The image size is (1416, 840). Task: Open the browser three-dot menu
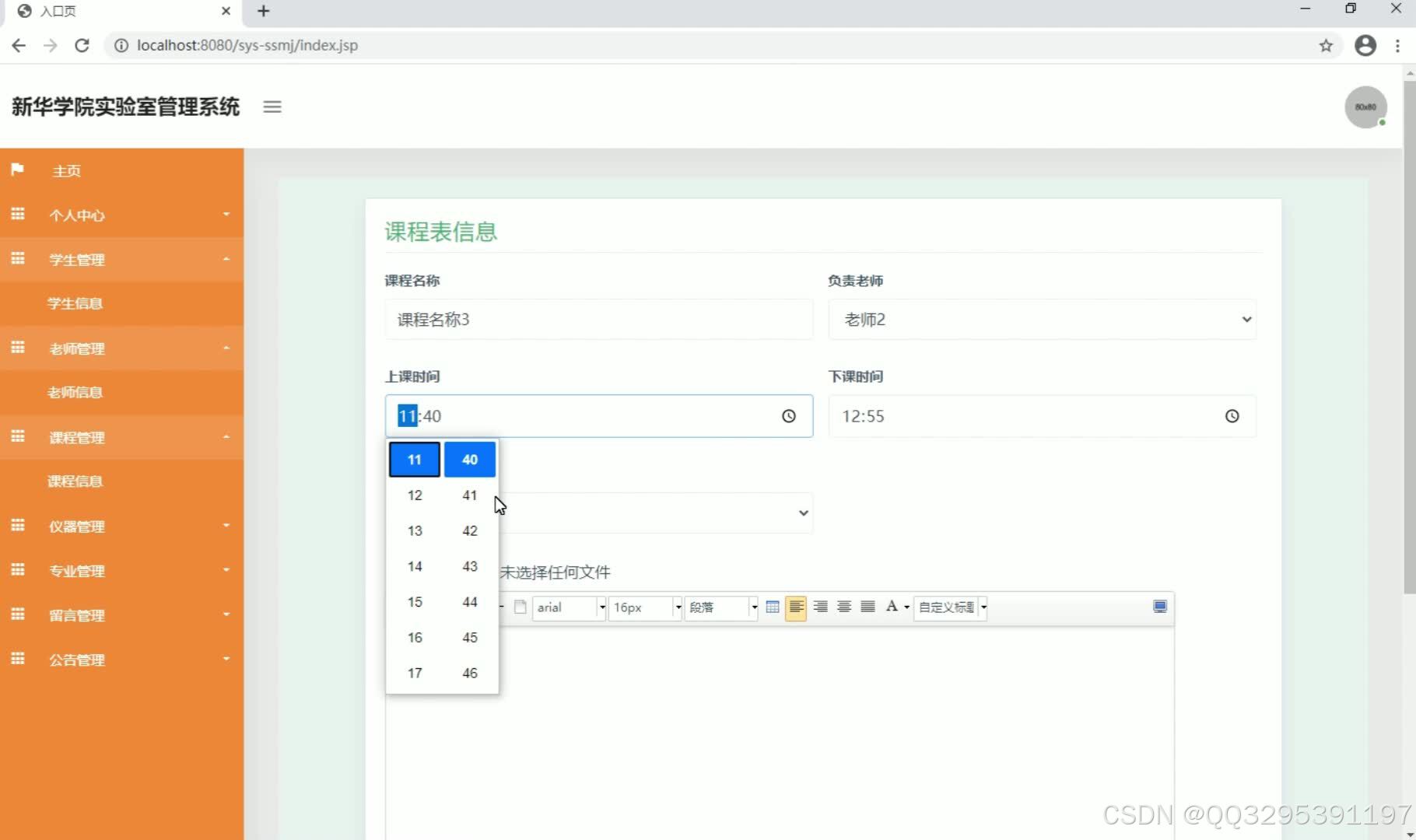pyautogui.click(x=1398, y=45)
